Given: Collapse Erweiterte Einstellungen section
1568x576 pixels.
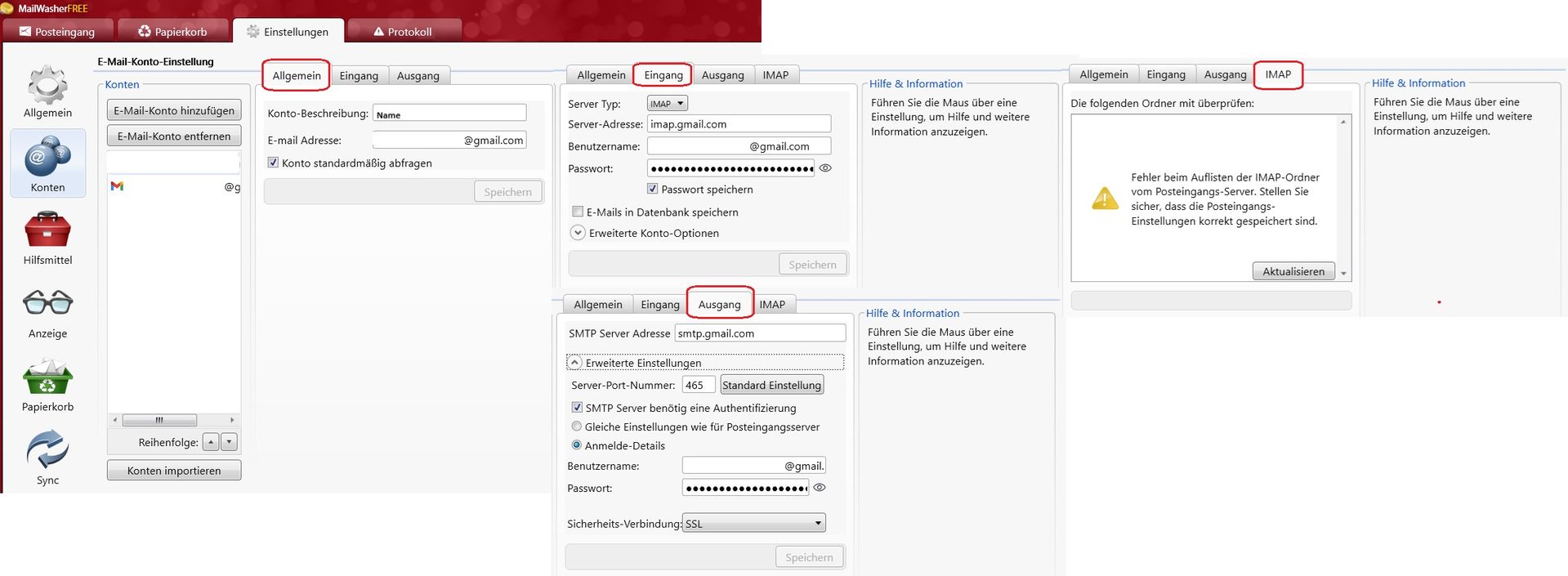Looking at the screenshot, I should pos(574,362).
